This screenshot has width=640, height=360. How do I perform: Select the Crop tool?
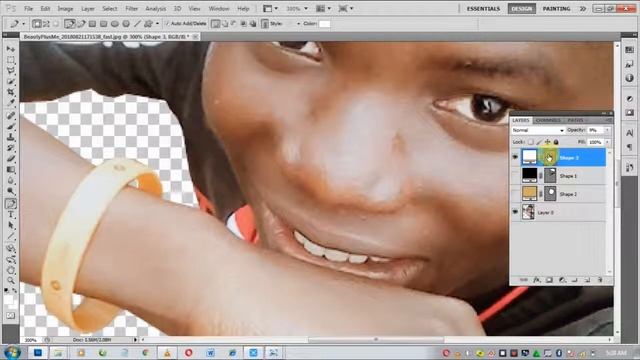11,93
